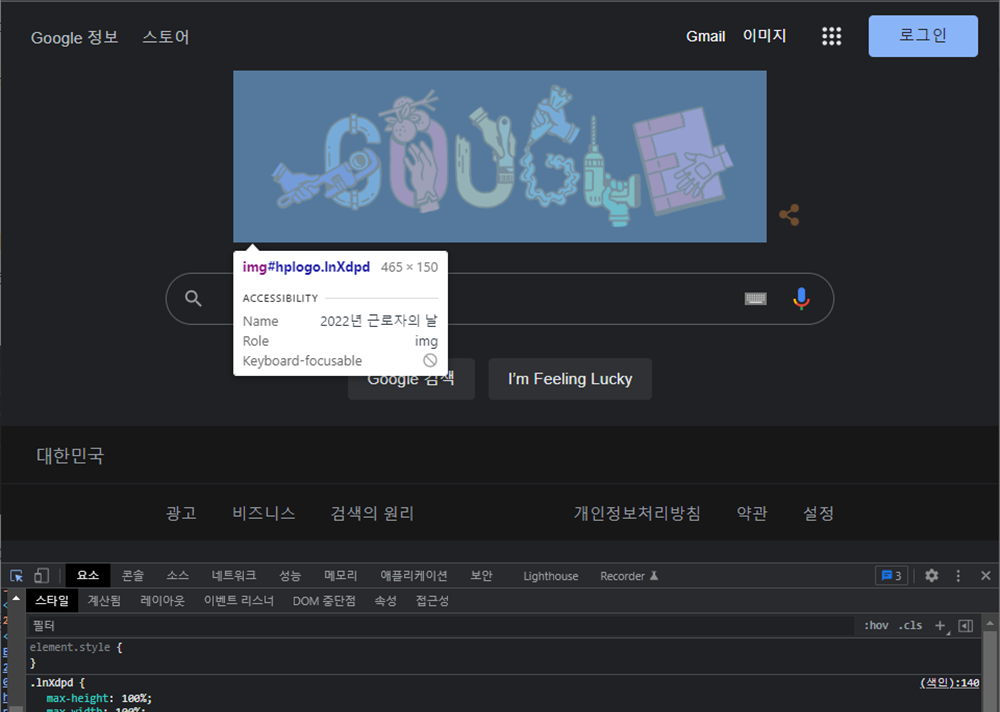This screenshot has width=1000, height=712.
Task: Open the on-screen keyboard input tool
Action: (x=755, y=299)
